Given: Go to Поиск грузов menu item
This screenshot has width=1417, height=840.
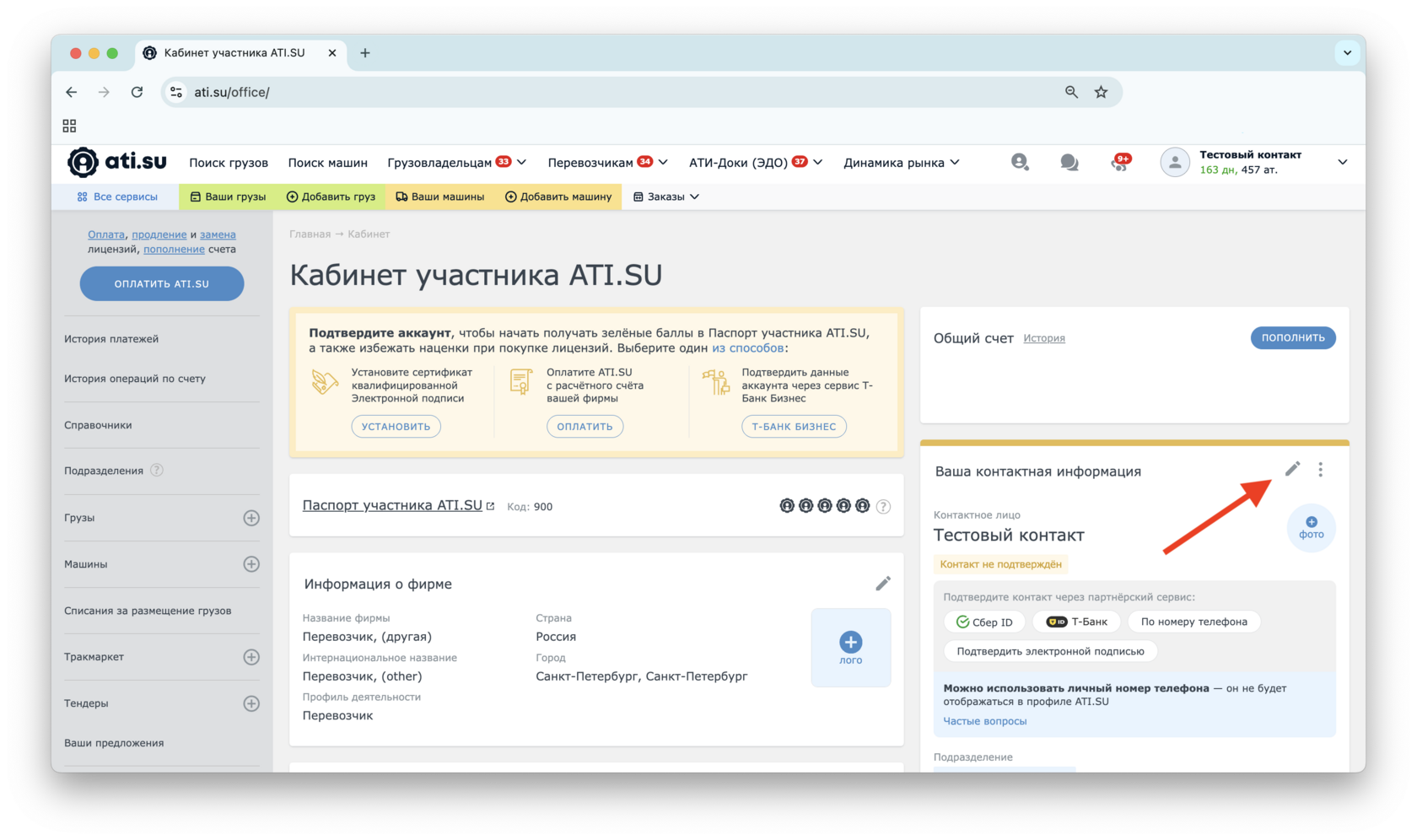Looking at the screenshot, I should (x=229, y=163).
